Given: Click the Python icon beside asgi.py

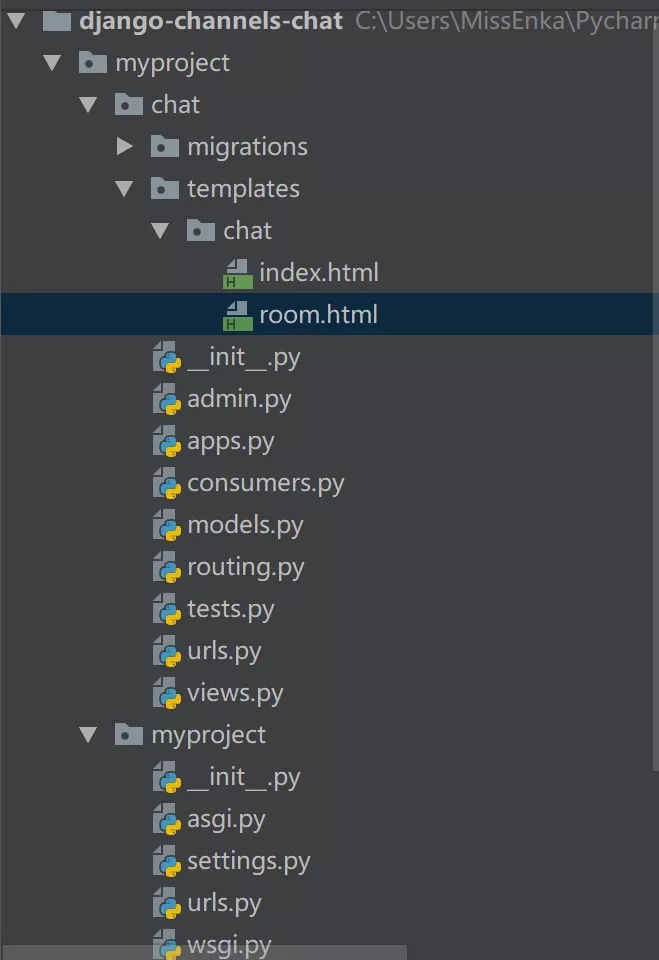Looking at the screenshot, I should (x=166, y=820).
